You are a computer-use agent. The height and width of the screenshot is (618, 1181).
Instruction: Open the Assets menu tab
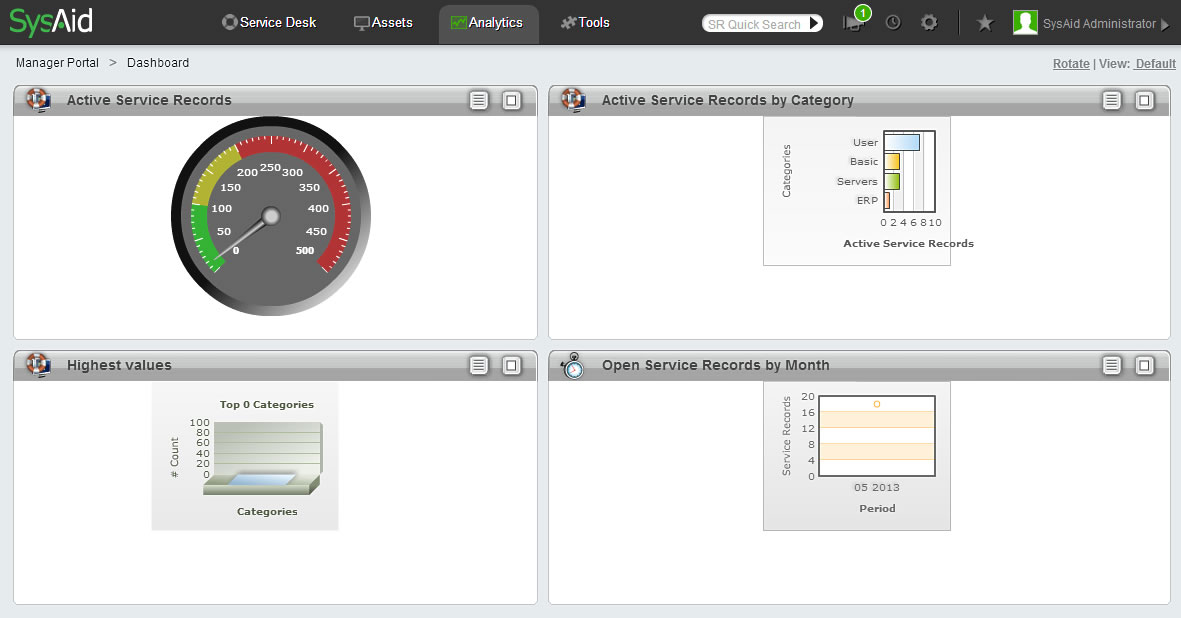[383, 22]
